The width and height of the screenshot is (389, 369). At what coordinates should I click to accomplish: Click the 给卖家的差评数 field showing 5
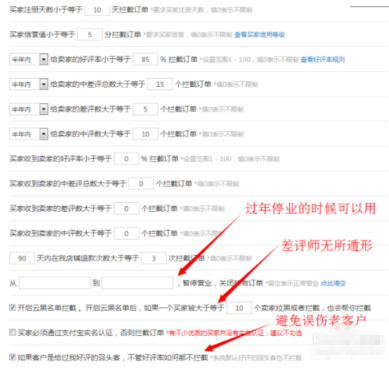145,109
